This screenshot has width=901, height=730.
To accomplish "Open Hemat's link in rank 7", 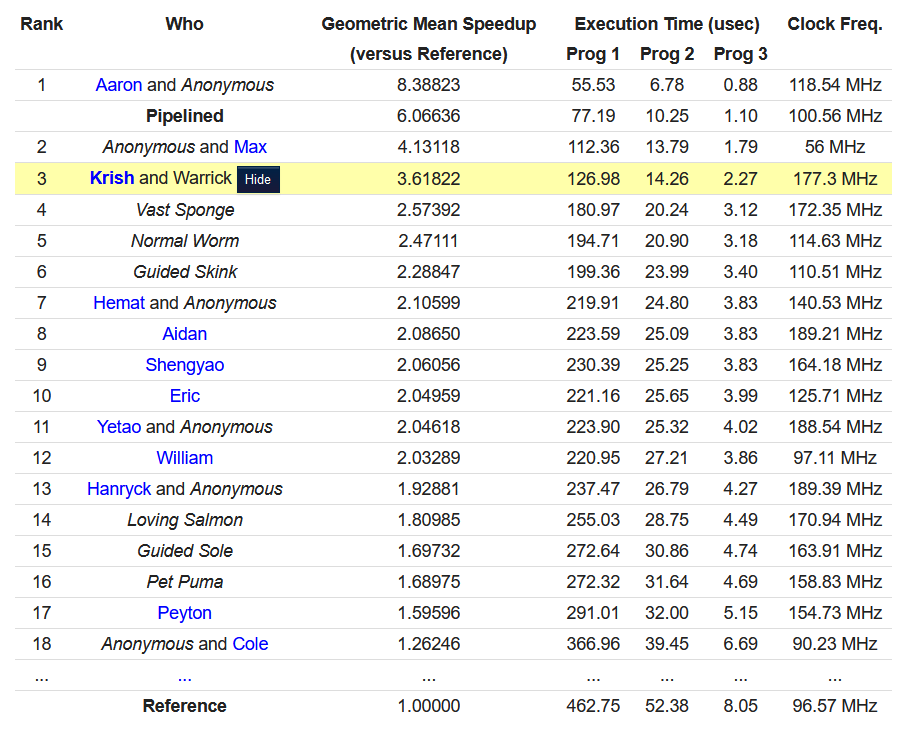I will pyautogui.click(x=119, y=302).
